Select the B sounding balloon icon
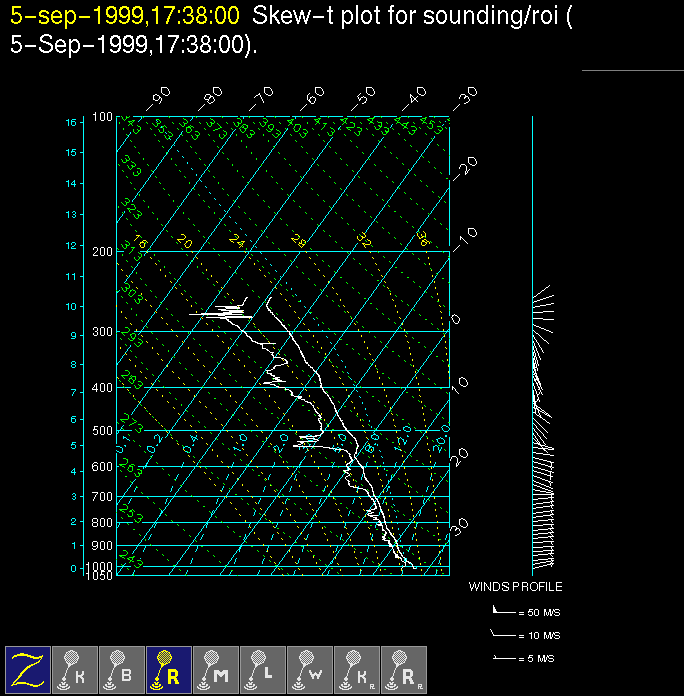The width and height of the screenshot is (684, 696). [122, 668]
